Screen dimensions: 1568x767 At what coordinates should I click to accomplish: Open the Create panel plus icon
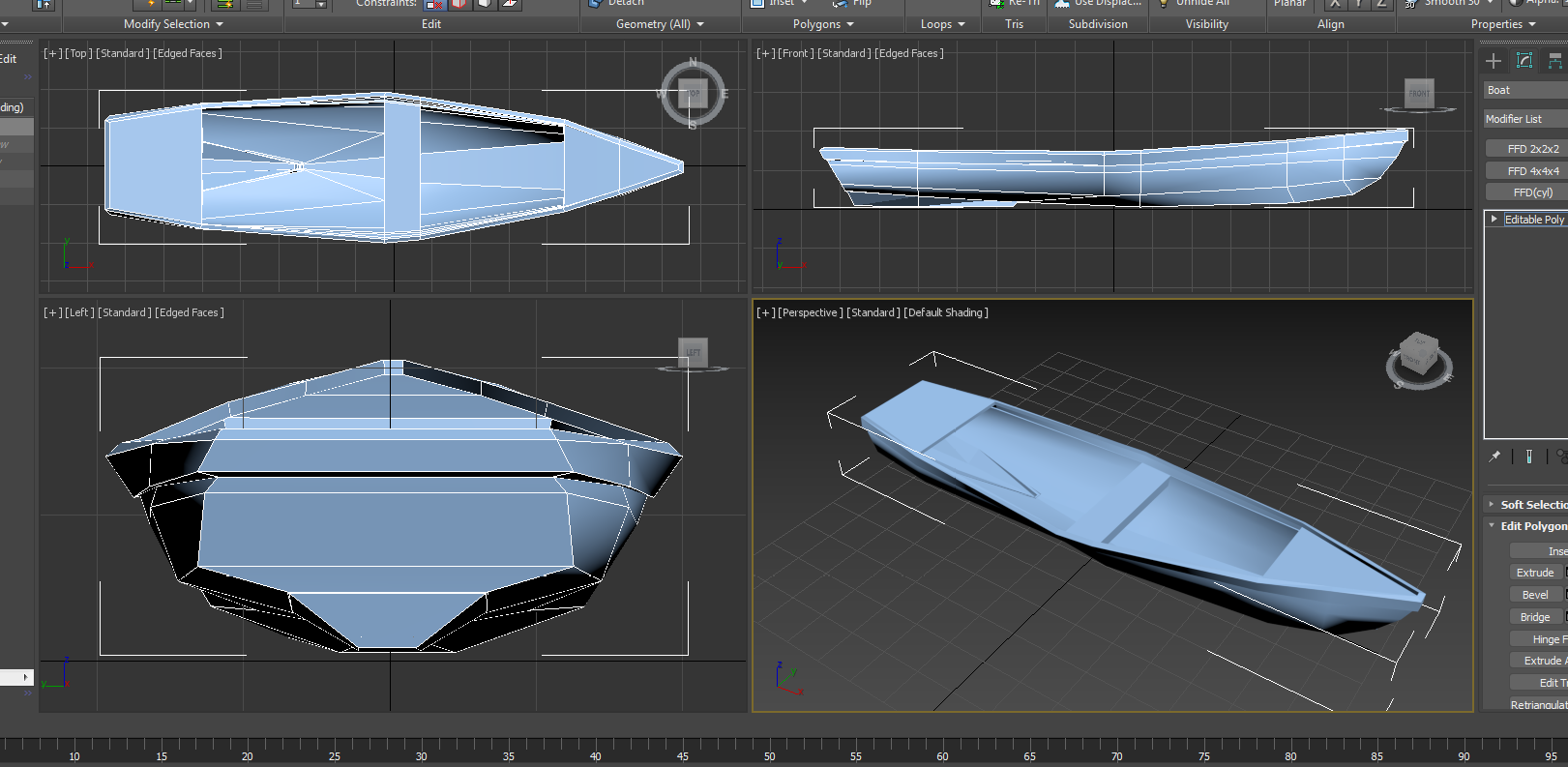(1494, 61)
